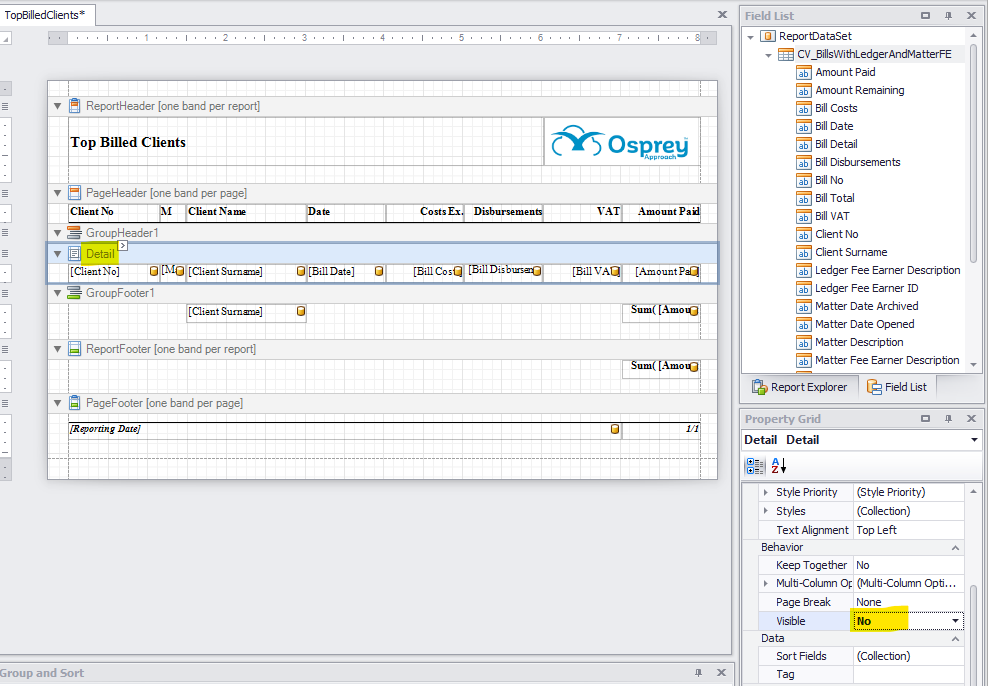
Task: Collapse the Behavior property category
Action: [x=955, y=548]
